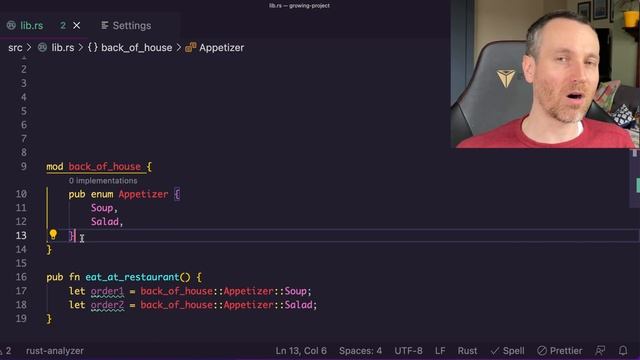Click the Salad path on line 18

coord(298,305)
